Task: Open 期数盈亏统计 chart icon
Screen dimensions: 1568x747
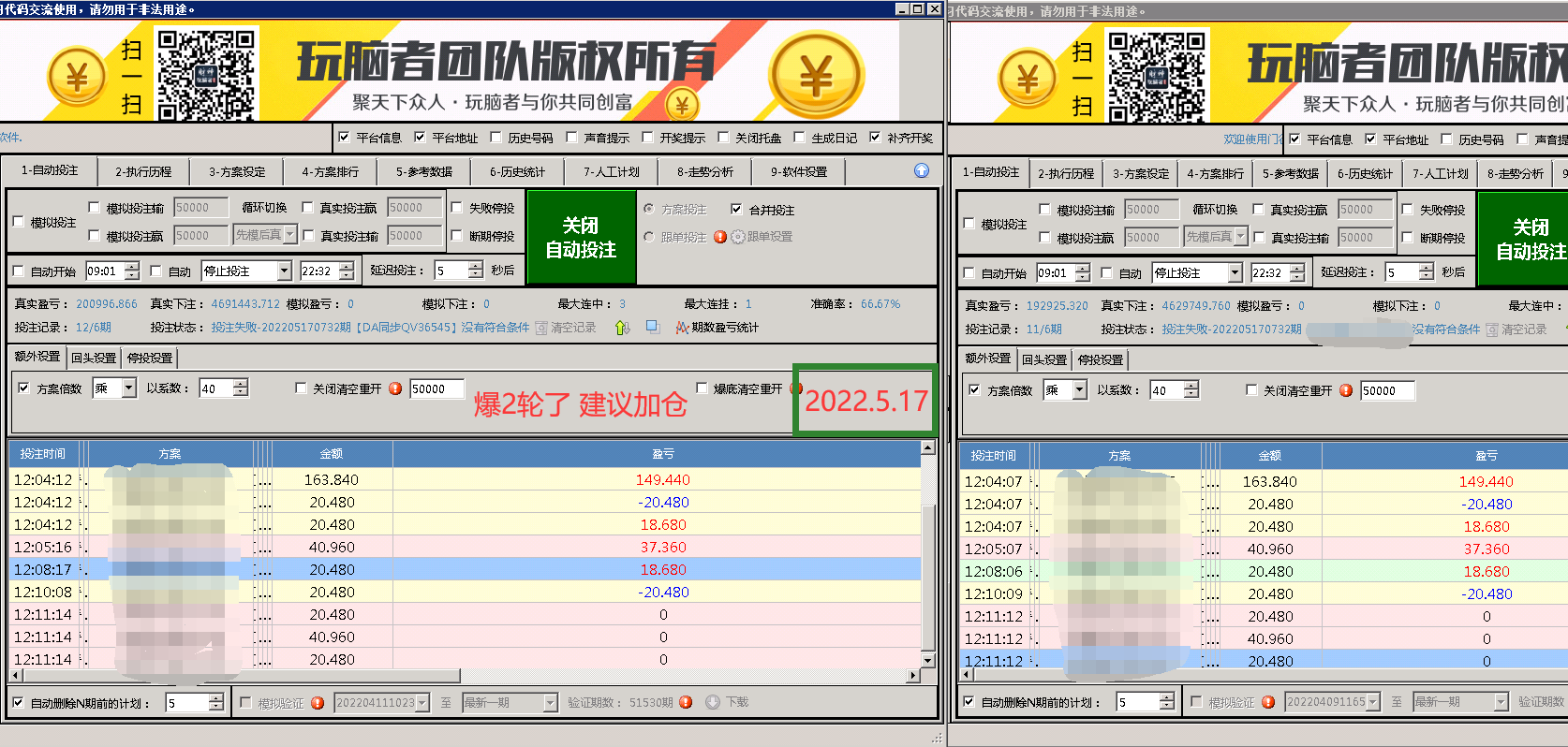Action: click(682, 328)
